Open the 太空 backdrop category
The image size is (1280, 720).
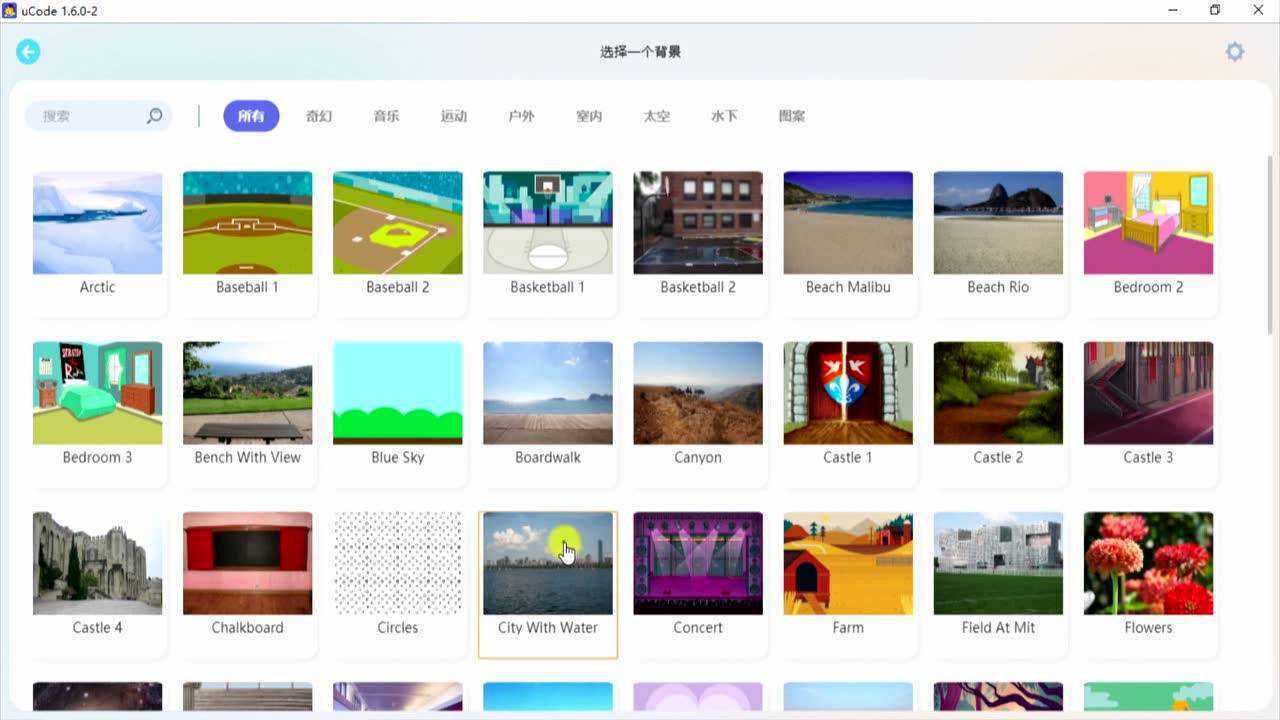[x=656, y=116]
